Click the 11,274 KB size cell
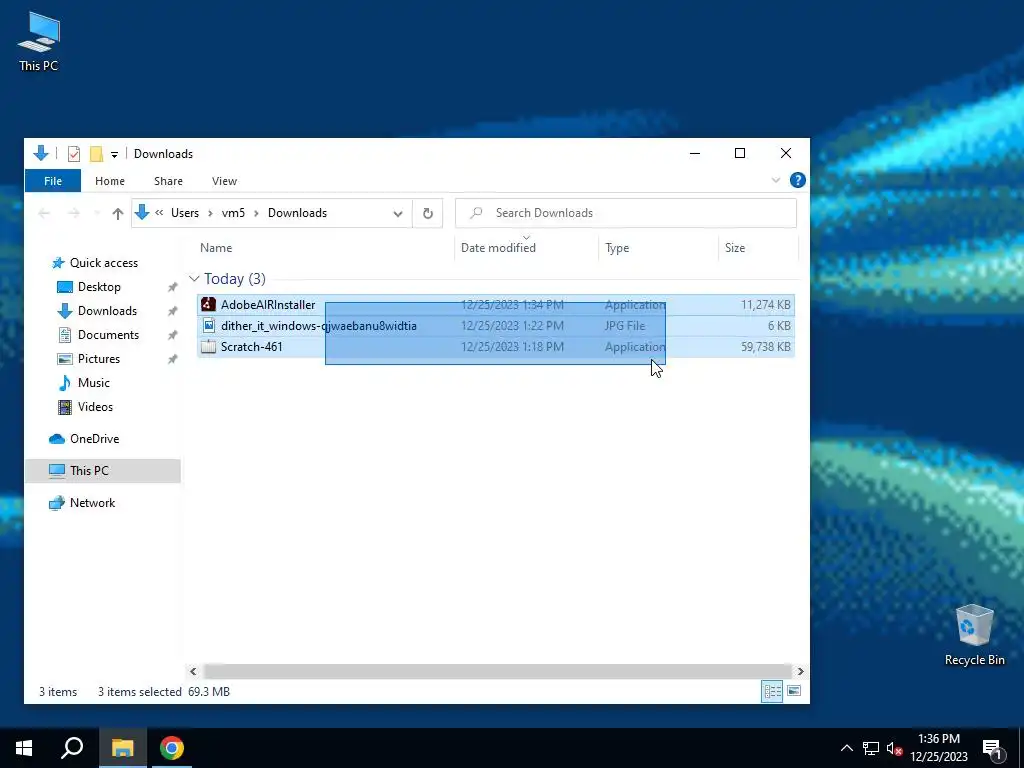The height and width of the screenshot is (768, 1024). (x=765, y=305)
